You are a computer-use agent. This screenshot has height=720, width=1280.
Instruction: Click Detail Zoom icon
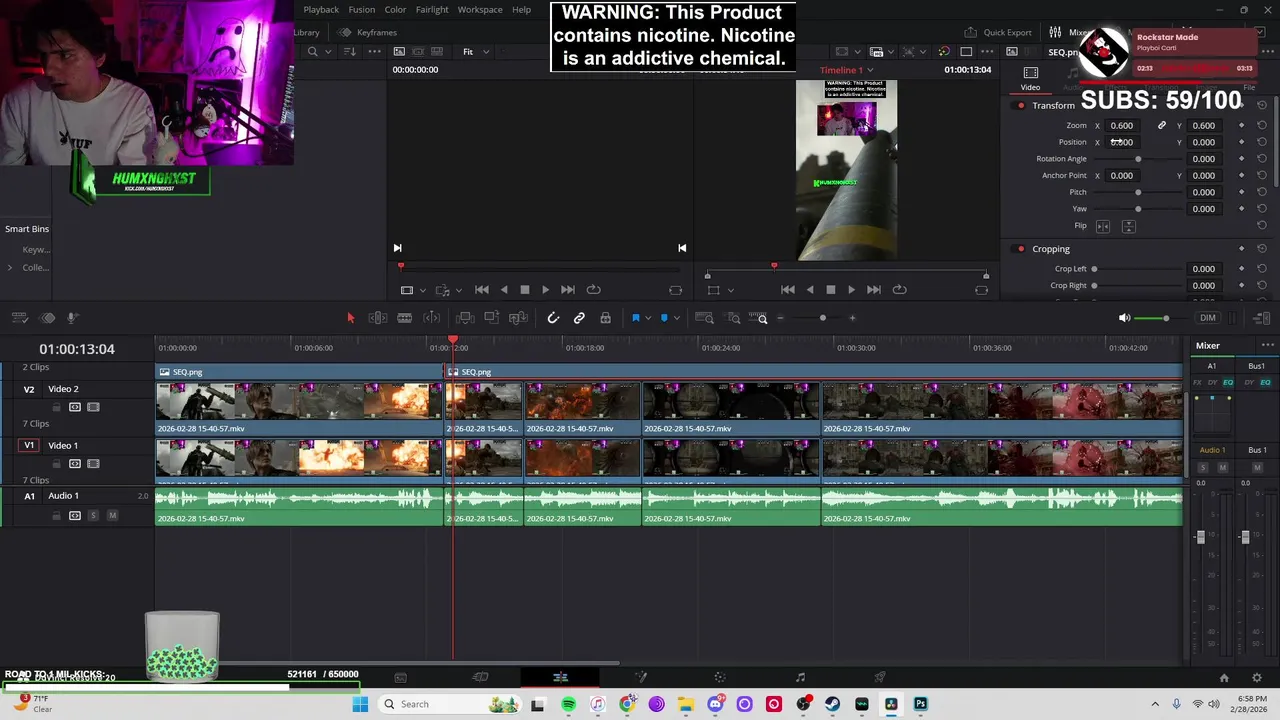coord(734,318)
